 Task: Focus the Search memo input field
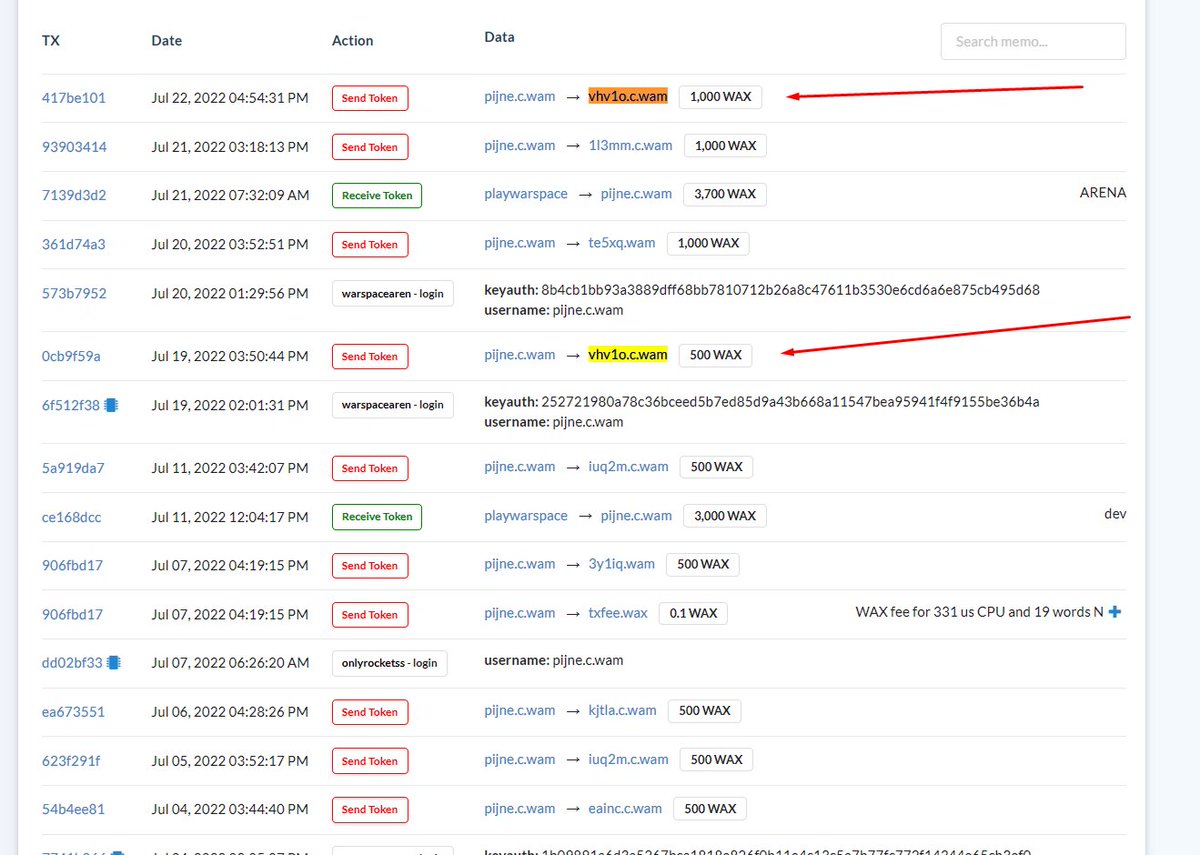pyautogui.click(x=1033, y=41)
